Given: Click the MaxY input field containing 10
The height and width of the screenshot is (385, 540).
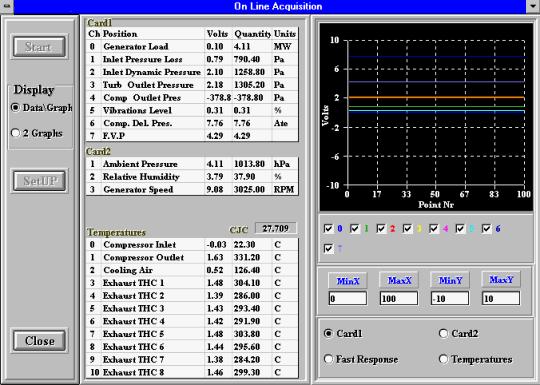Looking at the screenshot, I should tap(501, 298).
